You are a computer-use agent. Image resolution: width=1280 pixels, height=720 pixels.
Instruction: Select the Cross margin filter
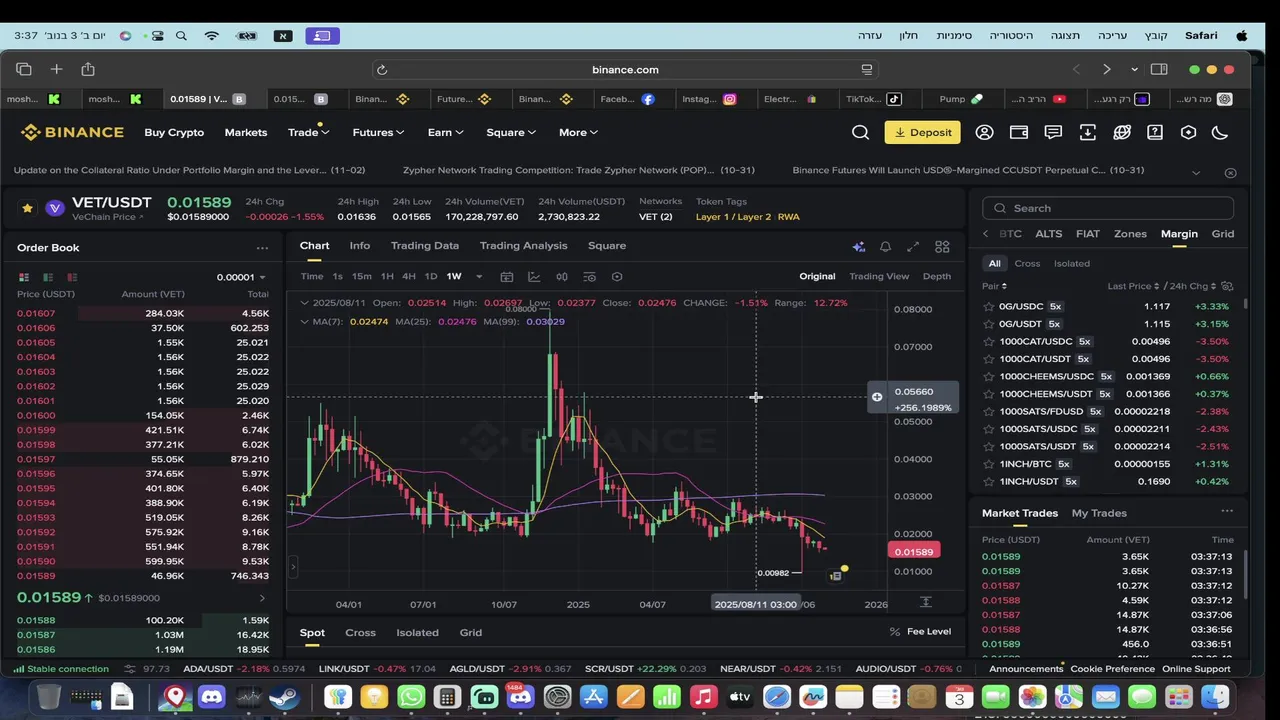(1027, 264)
